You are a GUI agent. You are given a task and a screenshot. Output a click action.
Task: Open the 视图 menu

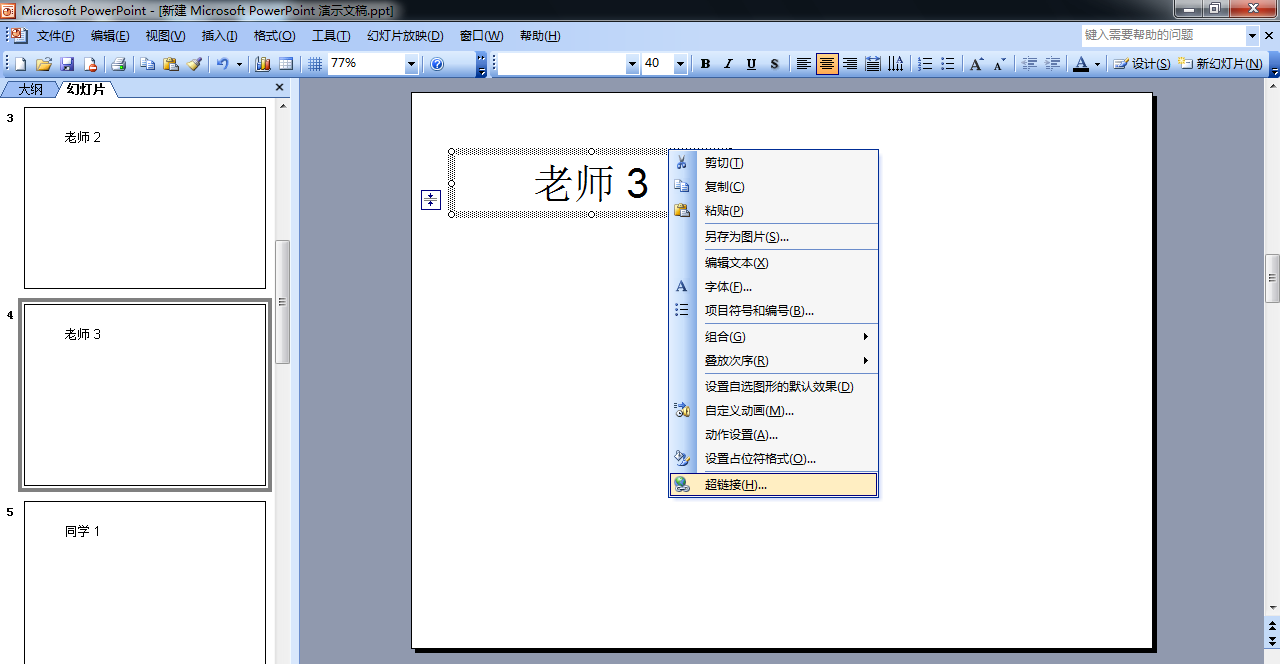(165, 36)
